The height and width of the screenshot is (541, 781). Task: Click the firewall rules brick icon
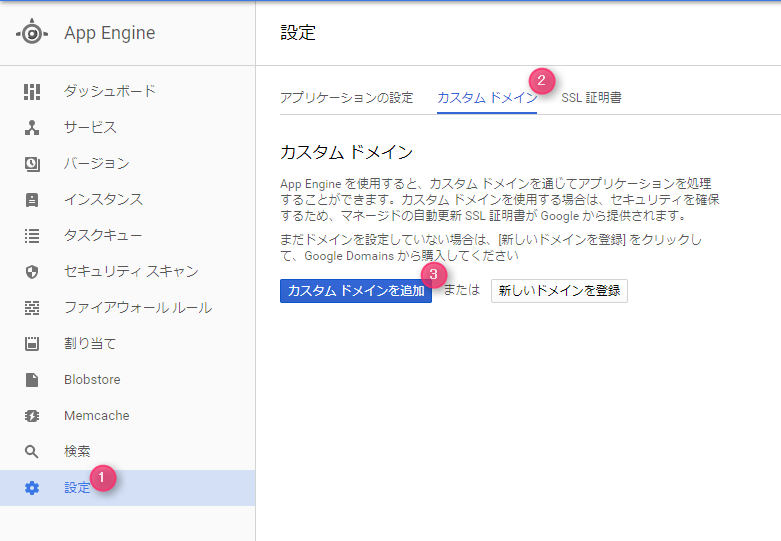click(x=32, y=308)
